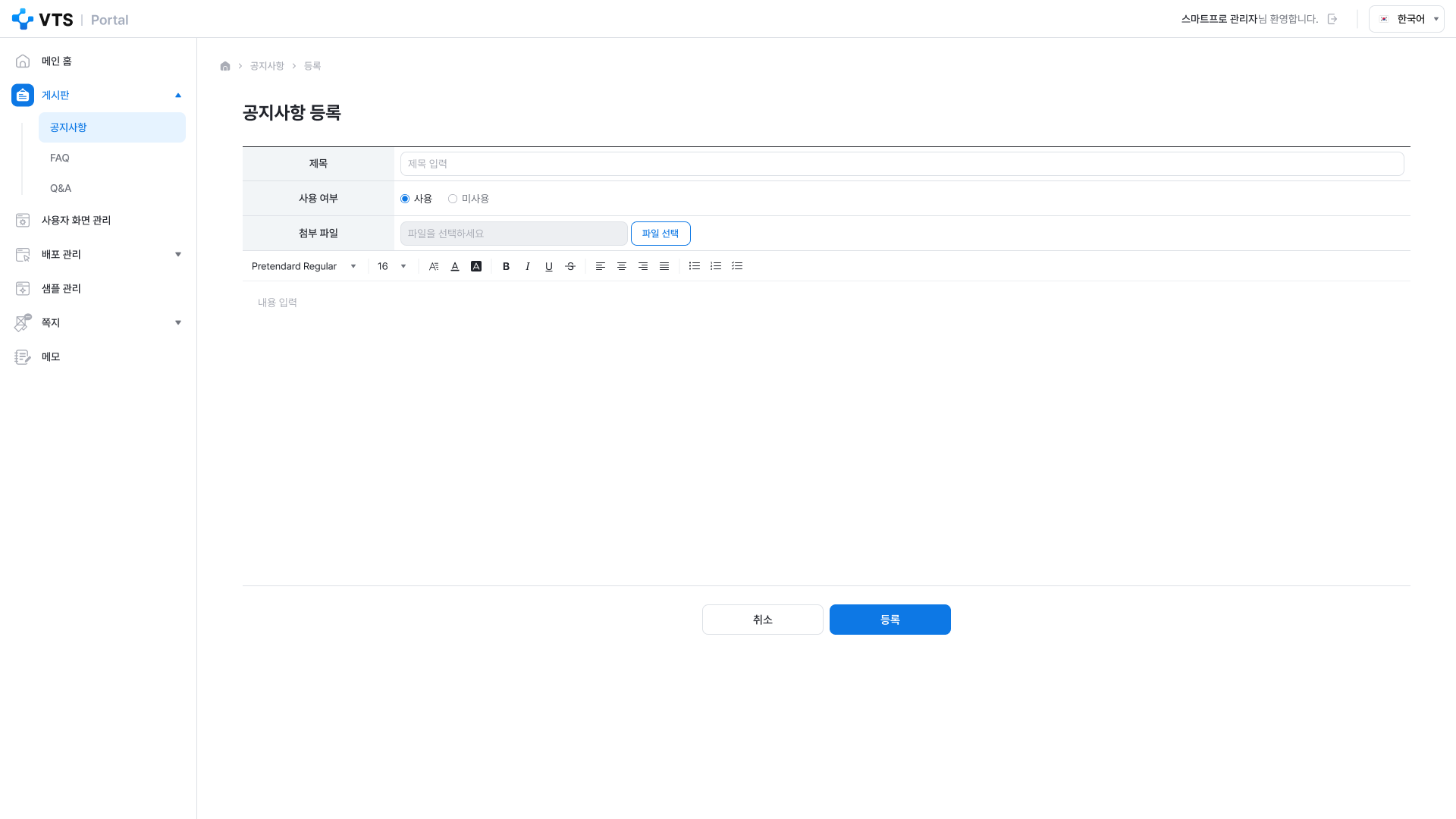
Task: Justify text alignment
Action: tap(664, 266)
